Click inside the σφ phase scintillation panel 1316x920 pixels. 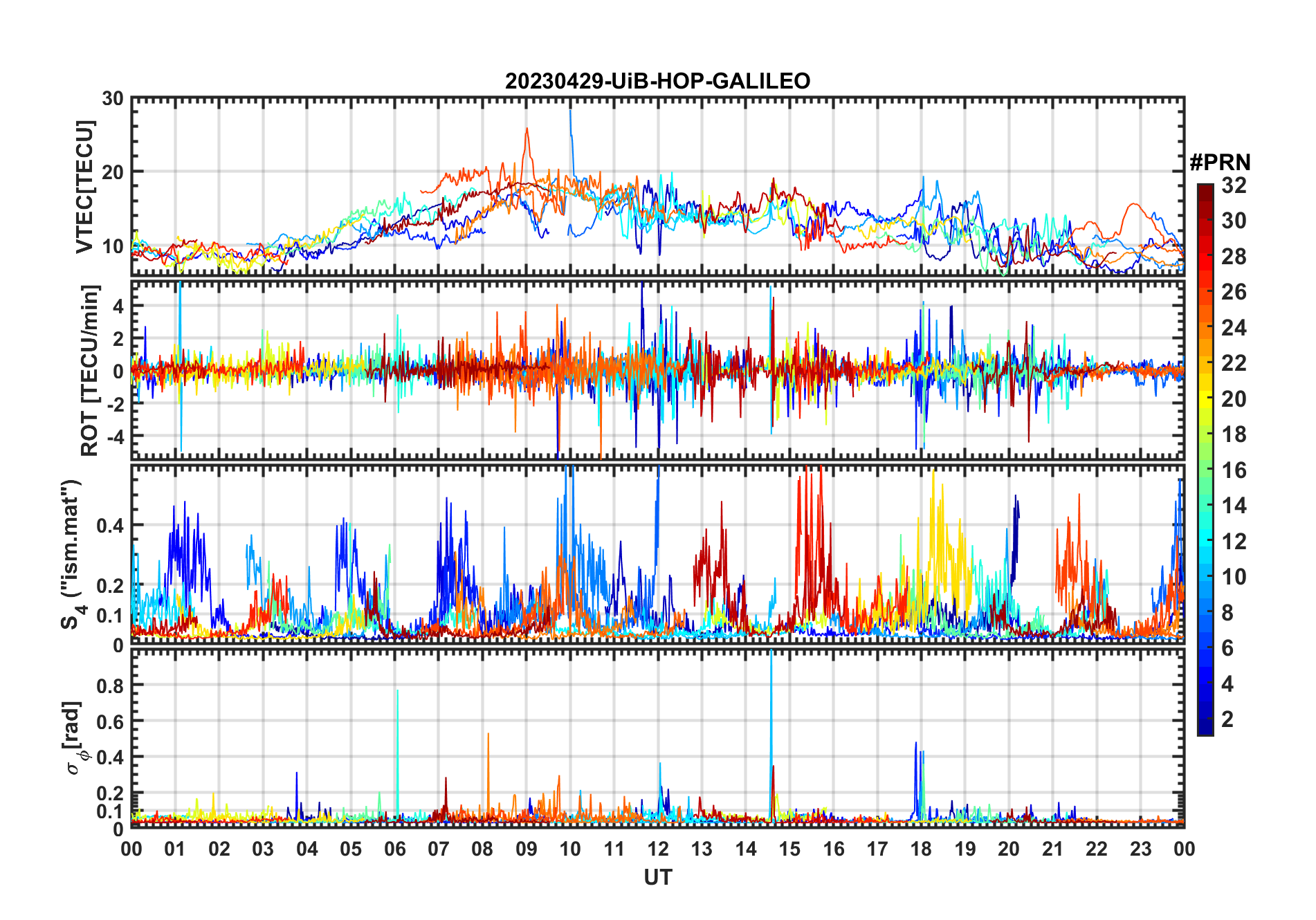click(x=658, y=739)
